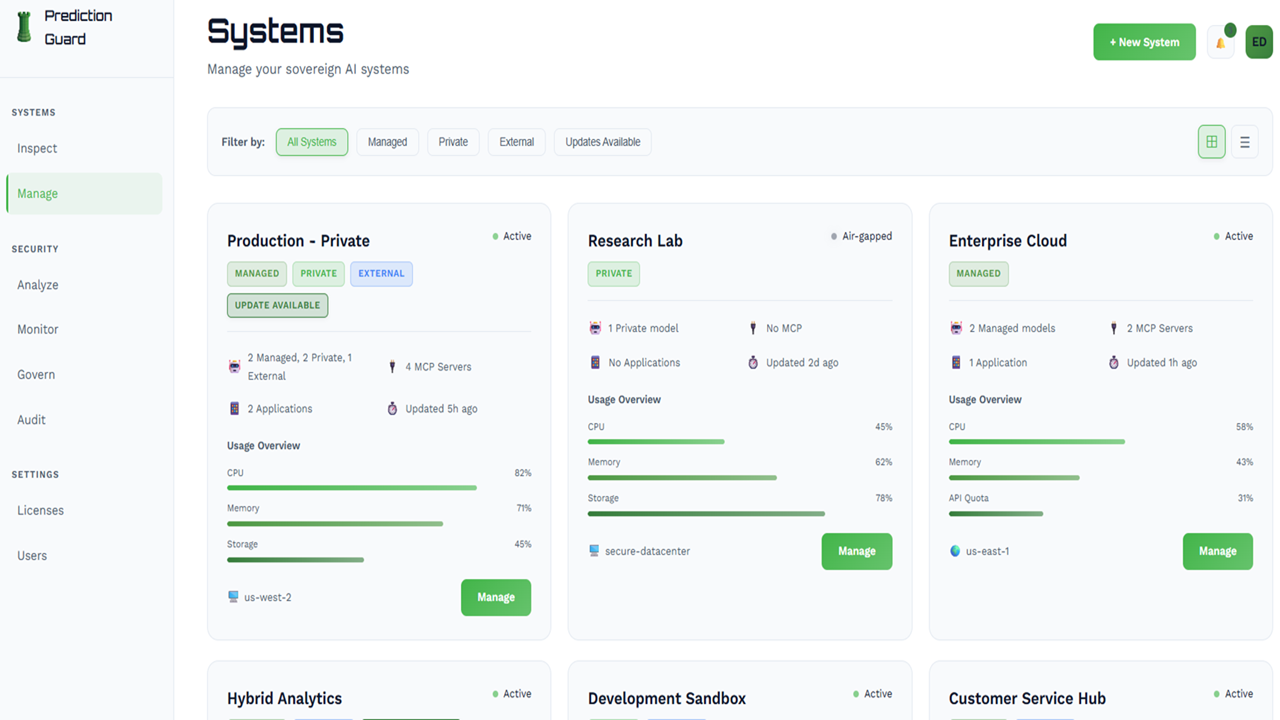Click the MANAGED tag on Enterprise Cloud
This screenshot has width=1280, height=720.
coord(978,273)
